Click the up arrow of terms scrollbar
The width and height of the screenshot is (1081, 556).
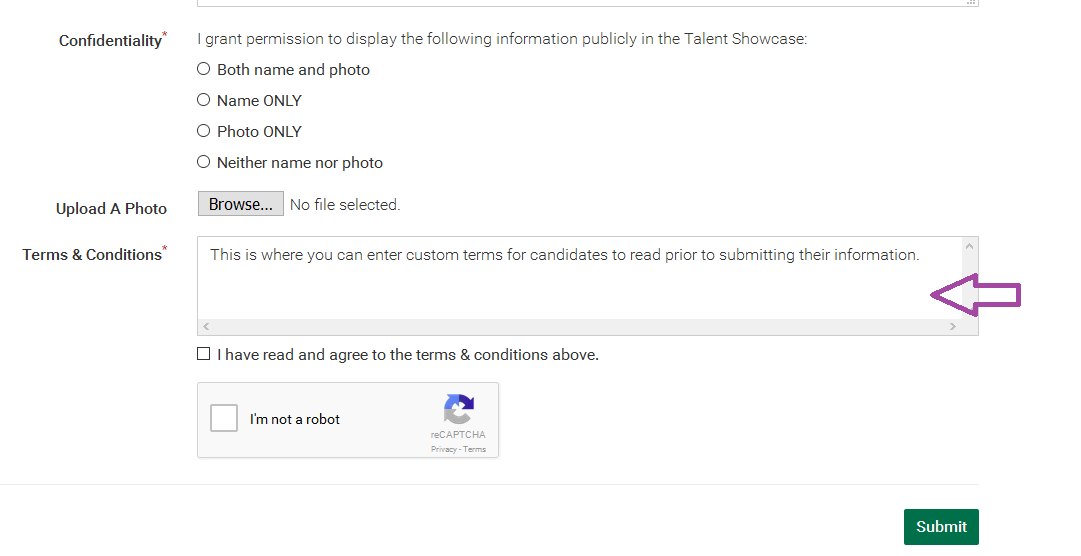pos(969,246)
